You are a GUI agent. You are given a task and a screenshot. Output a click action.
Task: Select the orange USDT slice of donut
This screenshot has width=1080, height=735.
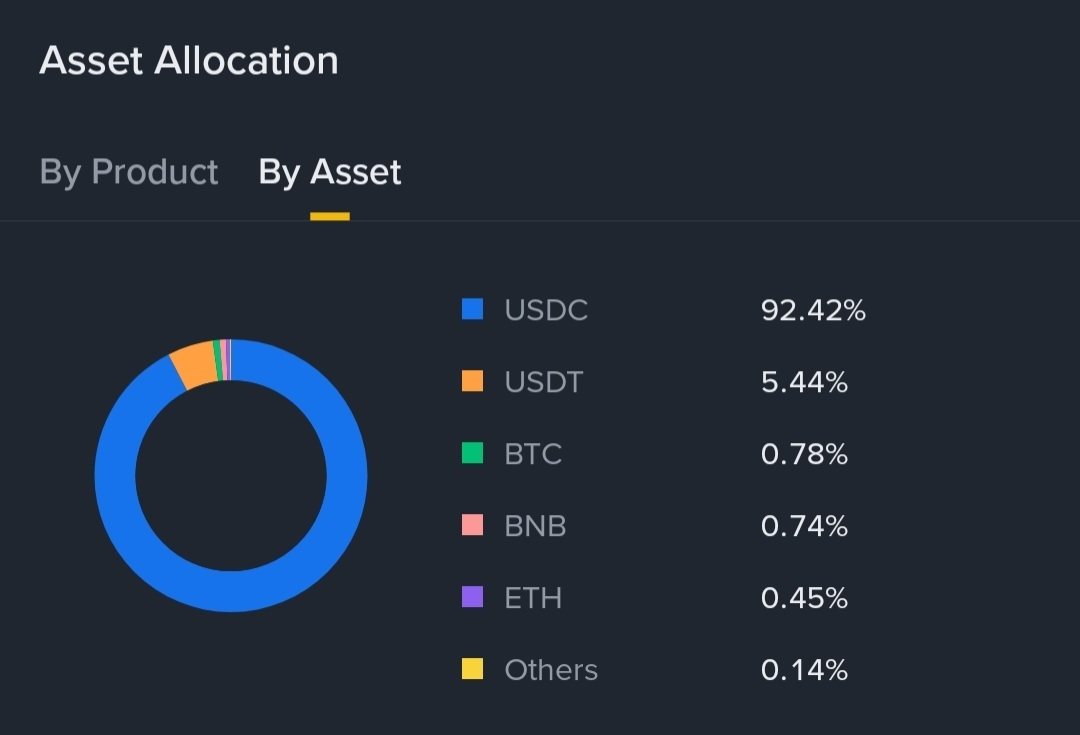click(x=193, y=365)
